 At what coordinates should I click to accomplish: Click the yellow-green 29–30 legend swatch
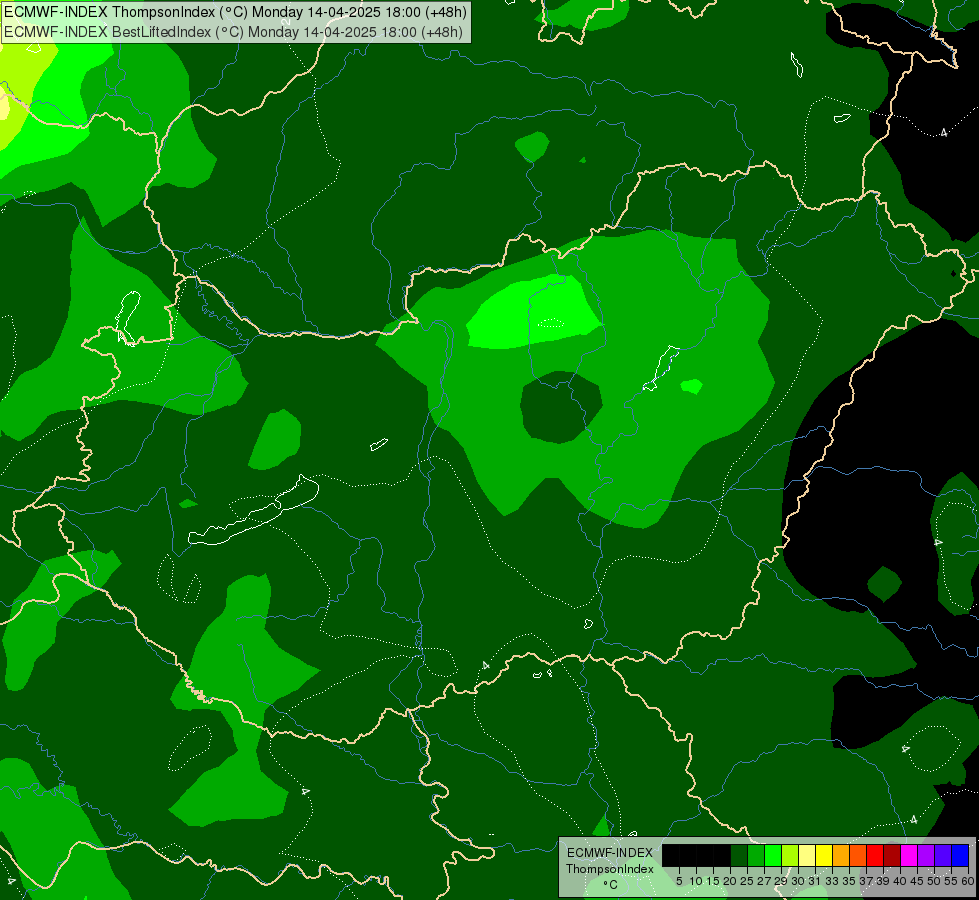coord(790,855)
